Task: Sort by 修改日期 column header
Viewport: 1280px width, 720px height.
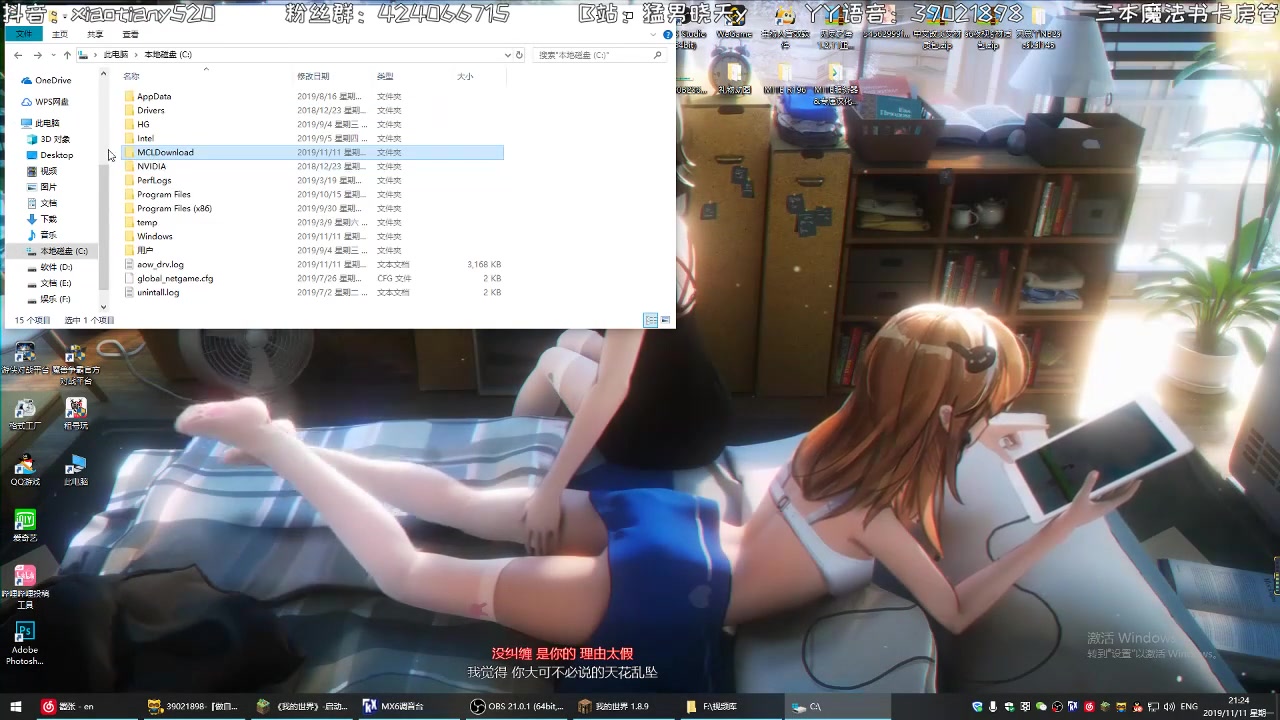Action: coord(313,77)
